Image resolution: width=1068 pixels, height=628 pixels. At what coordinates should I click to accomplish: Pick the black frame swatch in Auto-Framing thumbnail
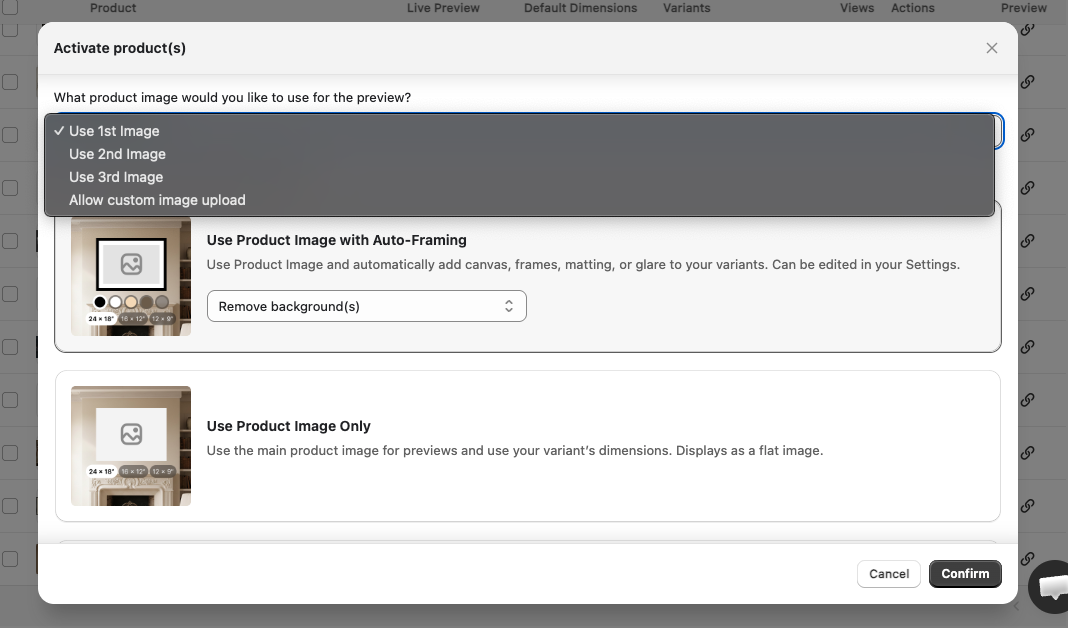(x=100, y=302)
